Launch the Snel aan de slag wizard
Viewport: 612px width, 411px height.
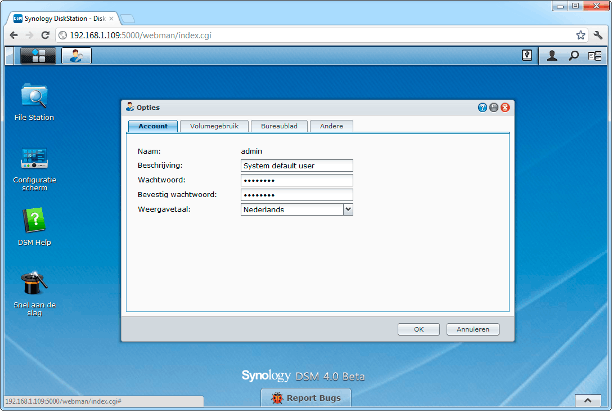(34, 293)
